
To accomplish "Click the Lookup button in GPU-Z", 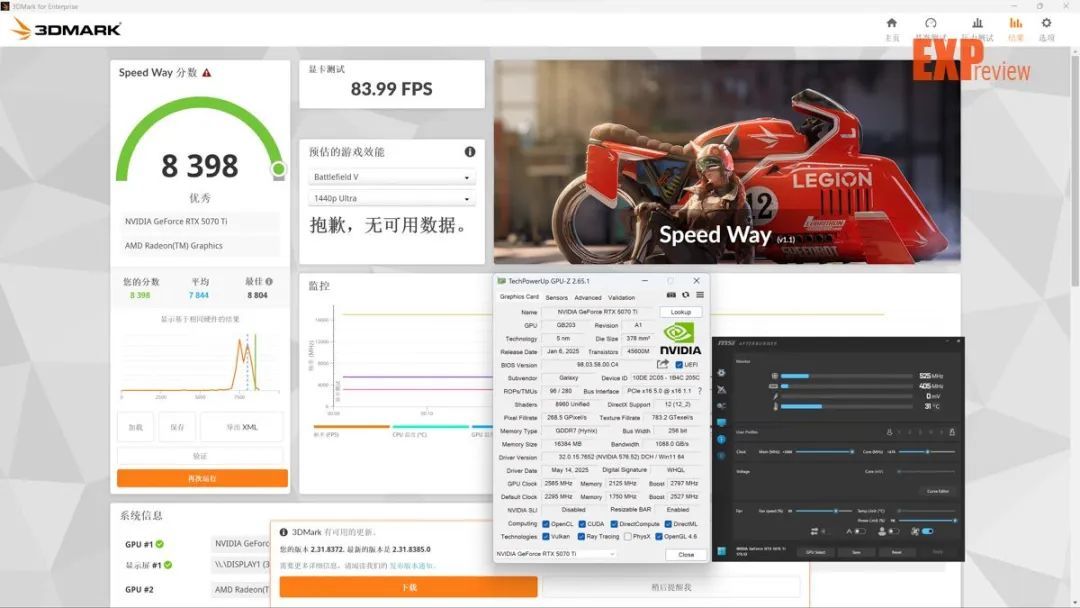I will (x=681, y=312).
